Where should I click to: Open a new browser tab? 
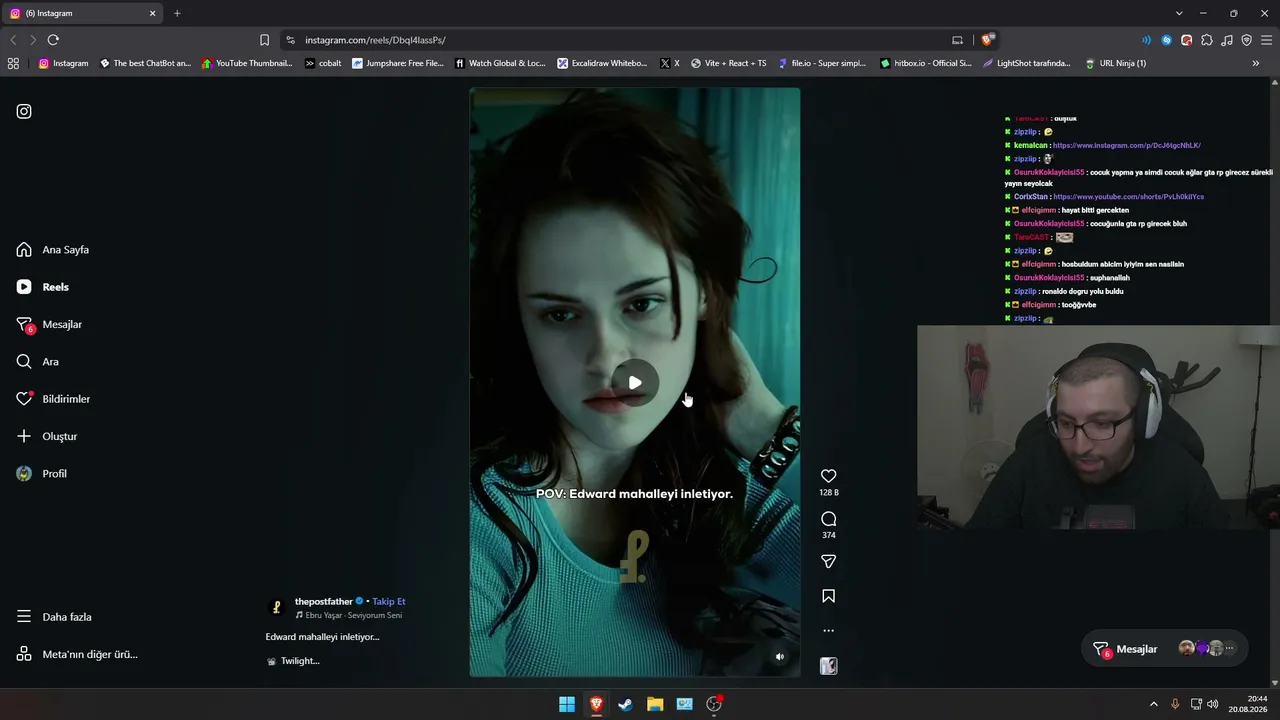click(177, 13)
